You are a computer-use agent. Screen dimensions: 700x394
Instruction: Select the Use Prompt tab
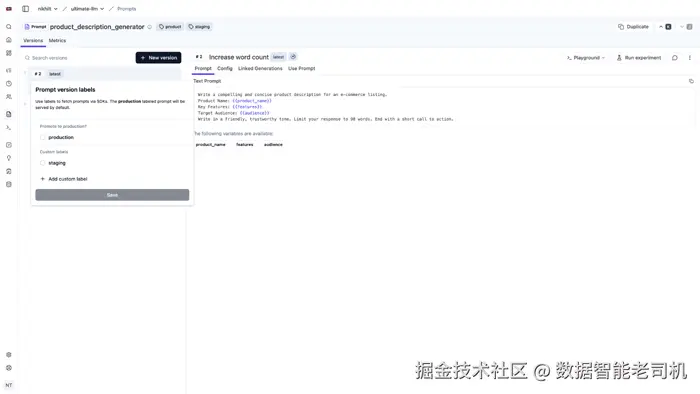pos(301,69)
